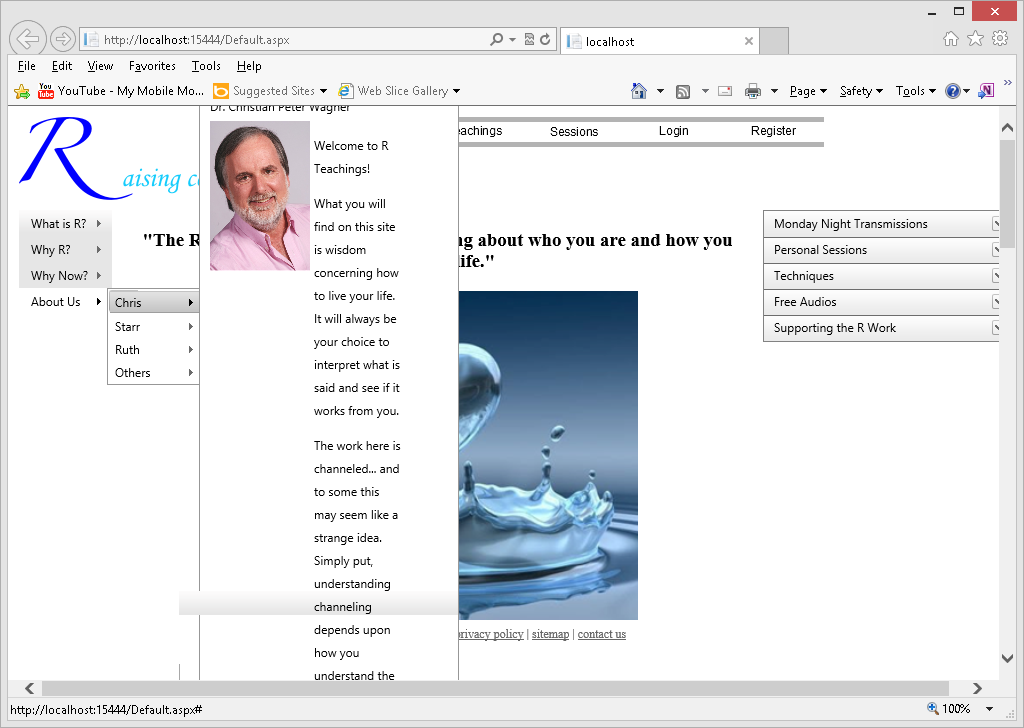Open Favorites star icon at top right
Viewport: 1024px width, 728px height.
point(975,39)
